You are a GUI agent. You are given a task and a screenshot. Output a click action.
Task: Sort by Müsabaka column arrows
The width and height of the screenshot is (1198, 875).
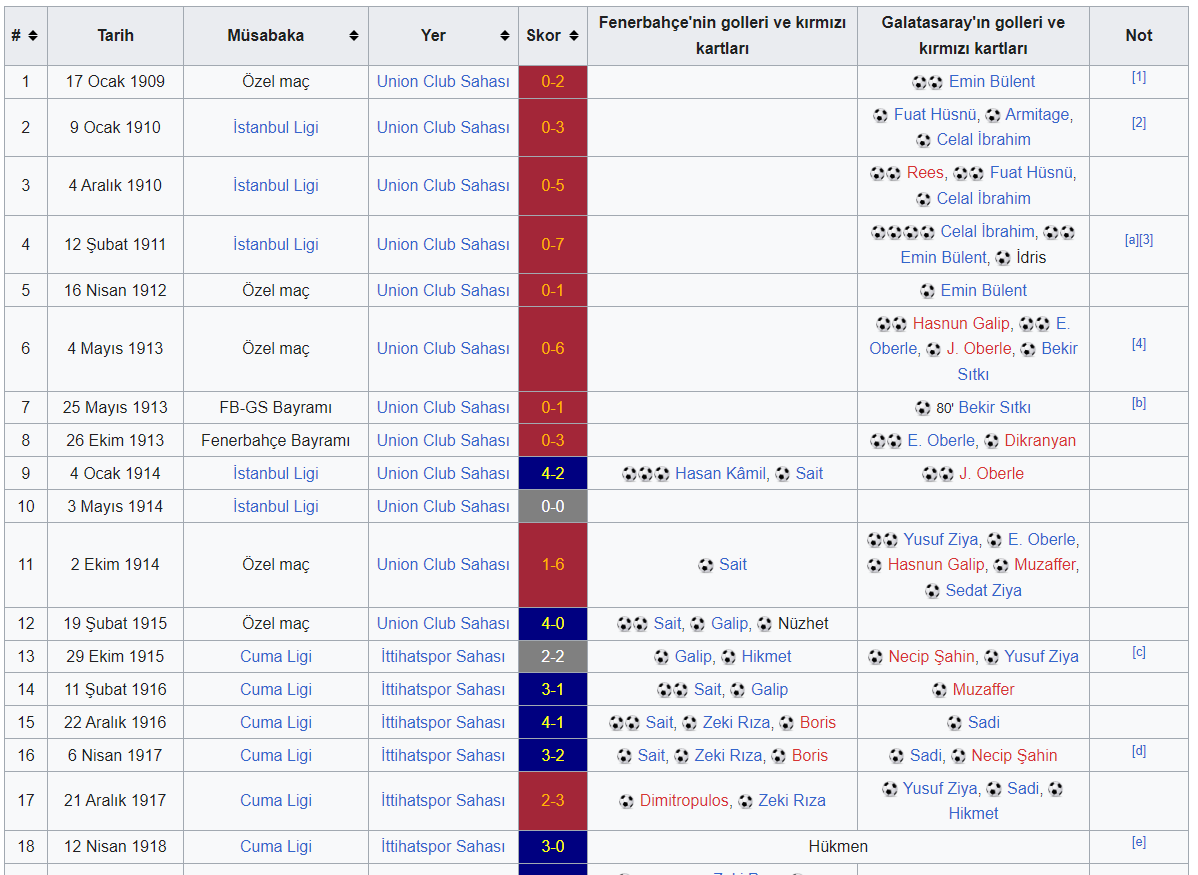tap(354, 36)
